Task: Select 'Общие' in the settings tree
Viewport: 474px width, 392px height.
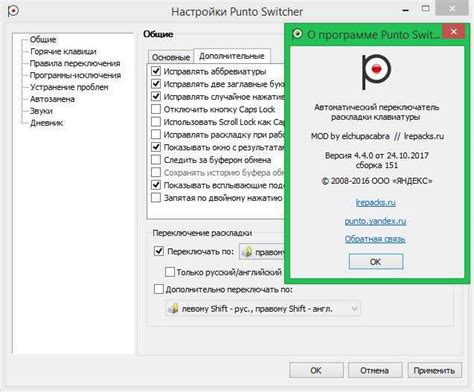Action: (x=43, y=39)
